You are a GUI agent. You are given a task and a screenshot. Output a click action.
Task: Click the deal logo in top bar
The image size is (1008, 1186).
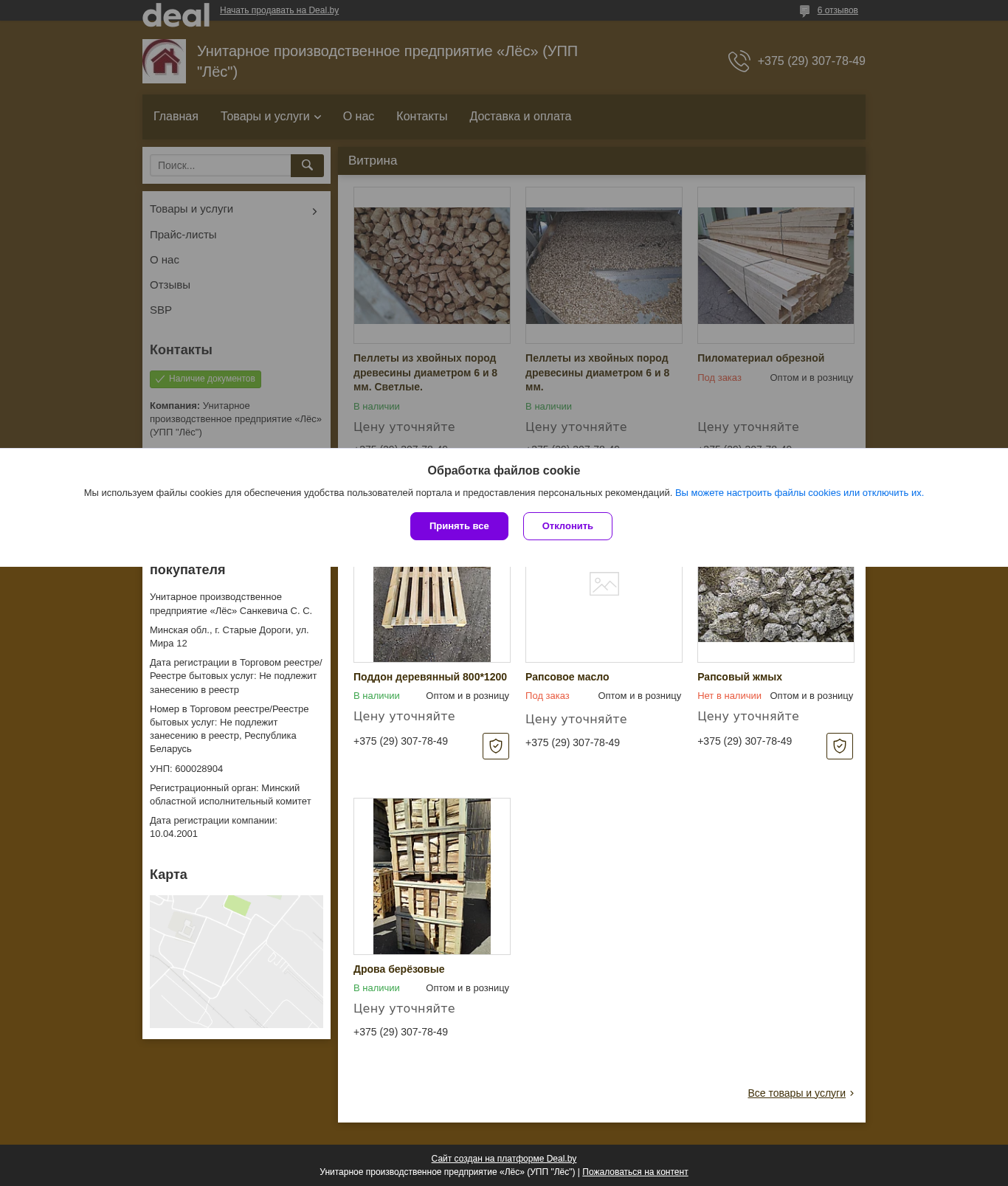coord(176,15)
